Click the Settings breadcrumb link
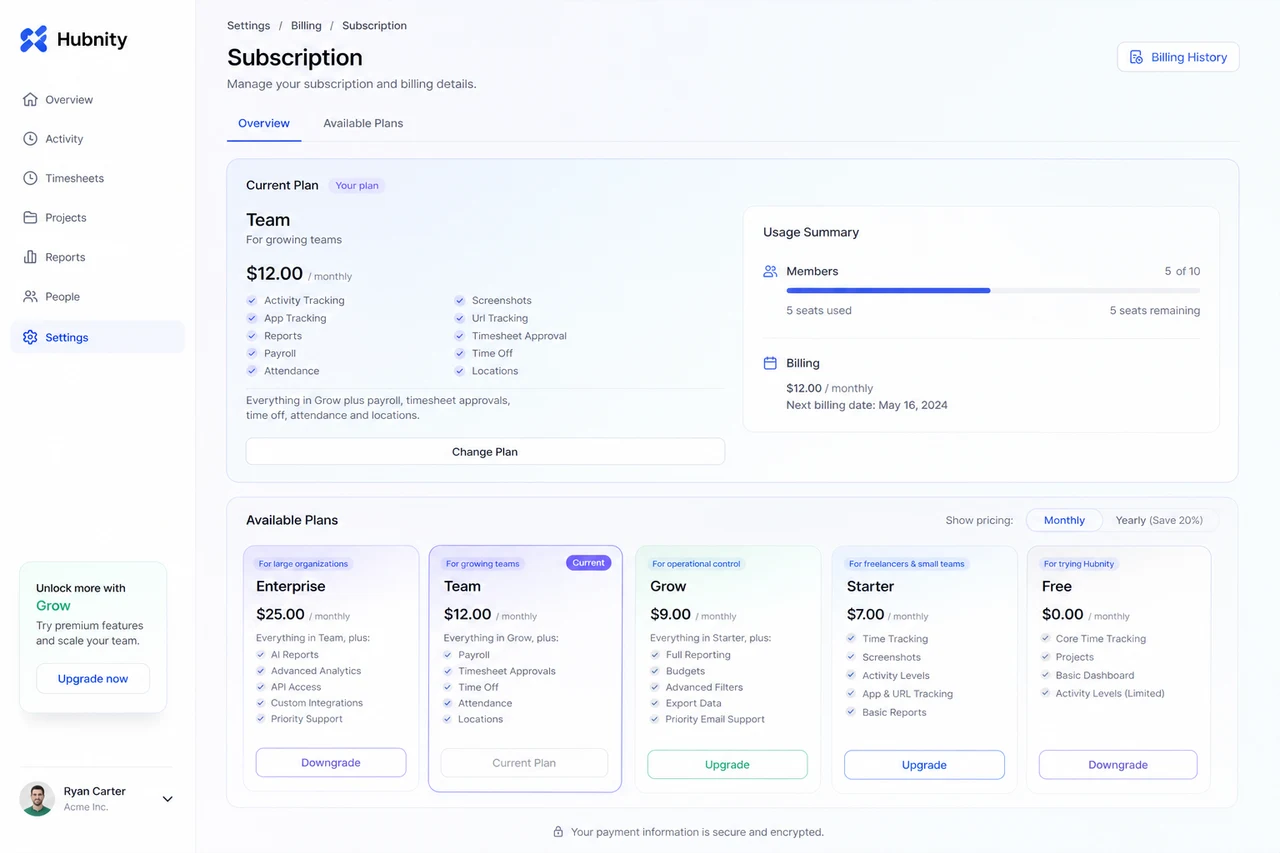Viewport: 1280px width, 853px height. (249, 26)
